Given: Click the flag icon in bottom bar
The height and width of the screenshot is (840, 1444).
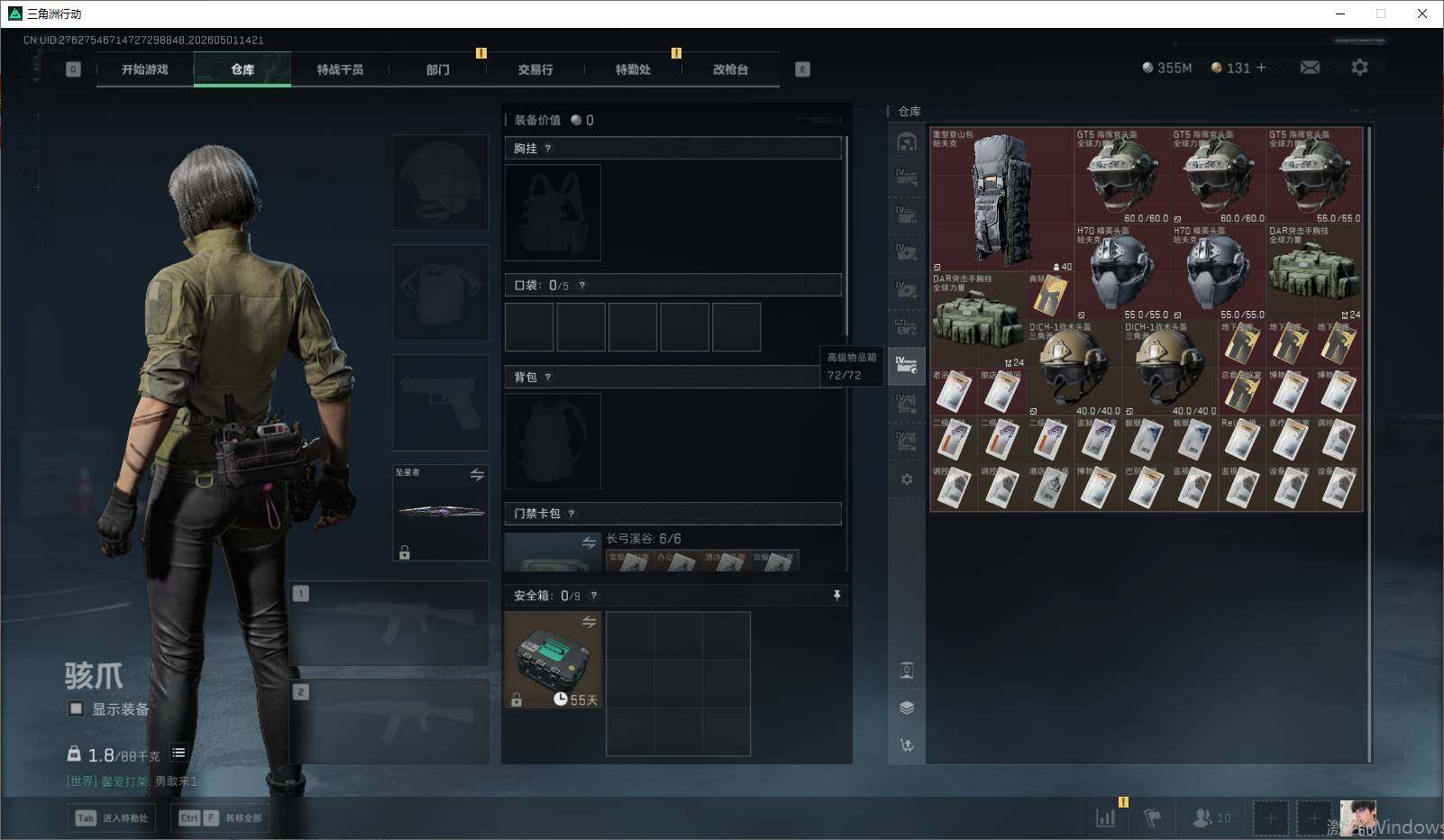Looking at the screenshot, I should point(1152,817).
